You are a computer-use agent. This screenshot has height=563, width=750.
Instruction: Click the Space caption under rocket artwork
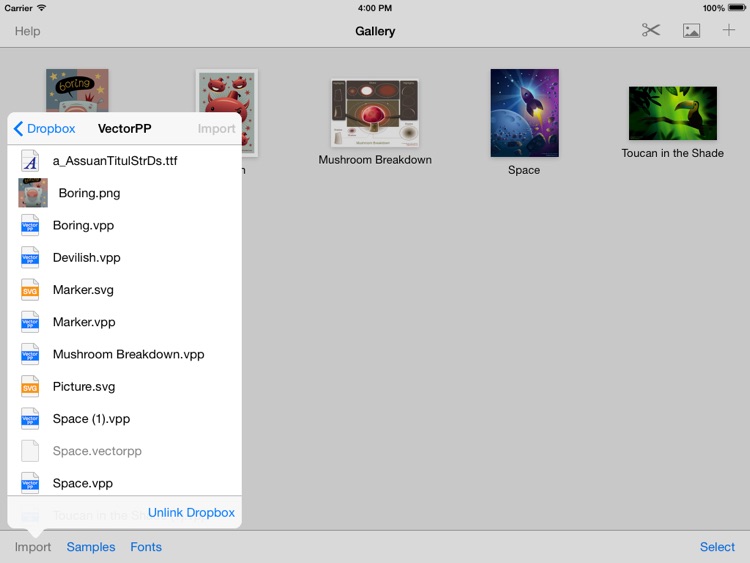[x=524, y=170]
